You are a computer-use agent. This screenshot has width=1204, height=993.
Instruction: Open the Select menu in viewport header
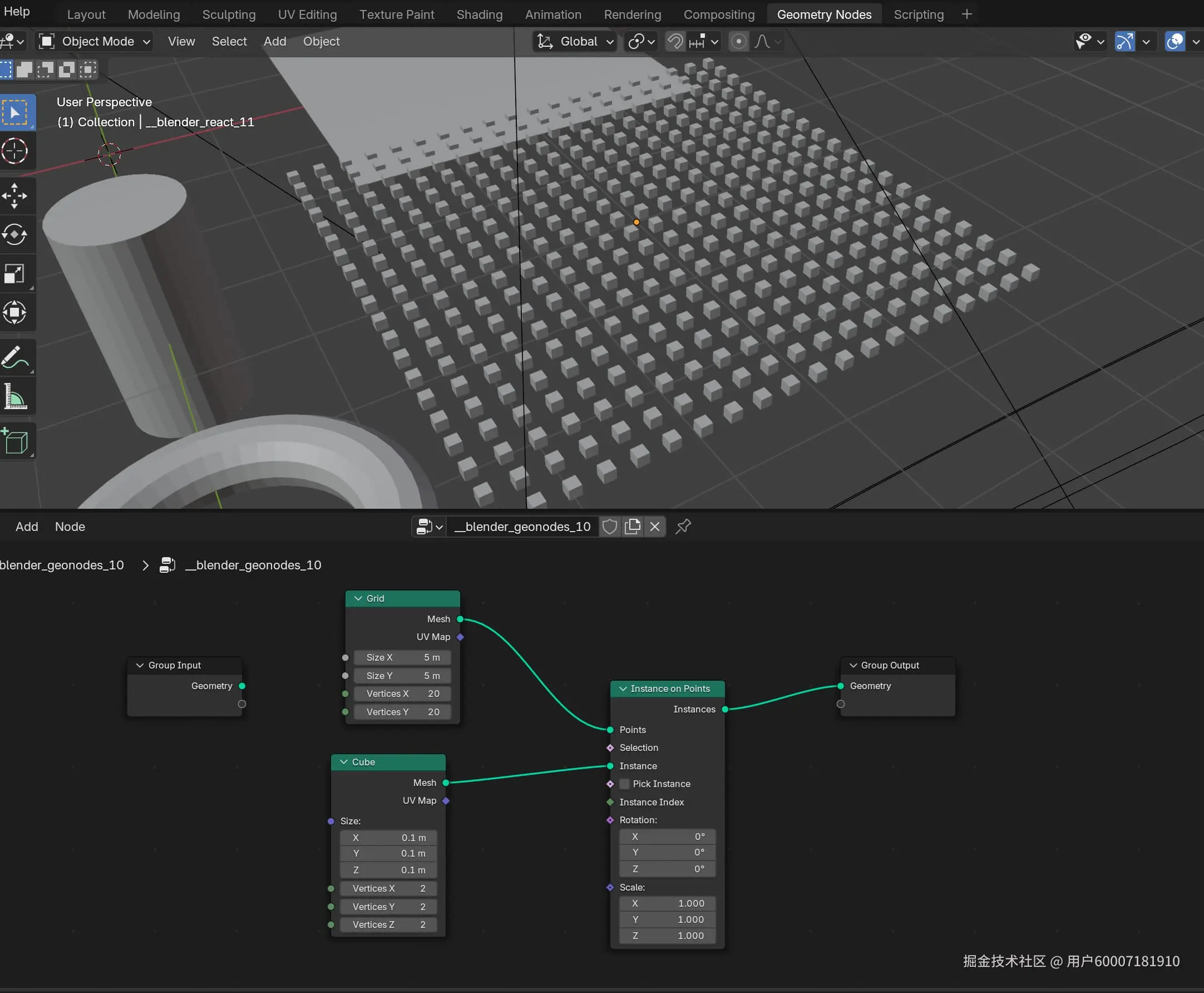tap(229, 42)
